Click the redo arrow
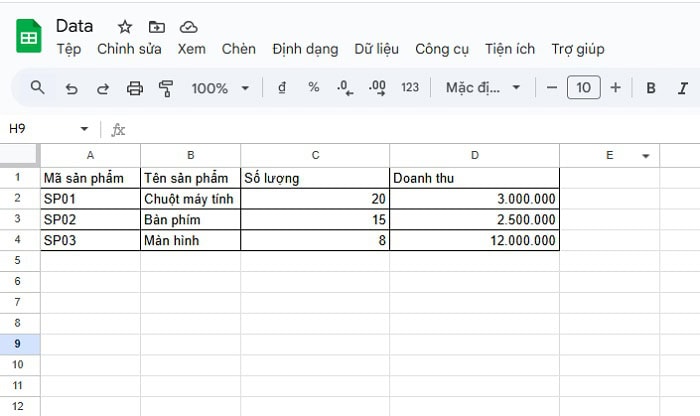Screen dimensions: 700x416 (102, 88)
